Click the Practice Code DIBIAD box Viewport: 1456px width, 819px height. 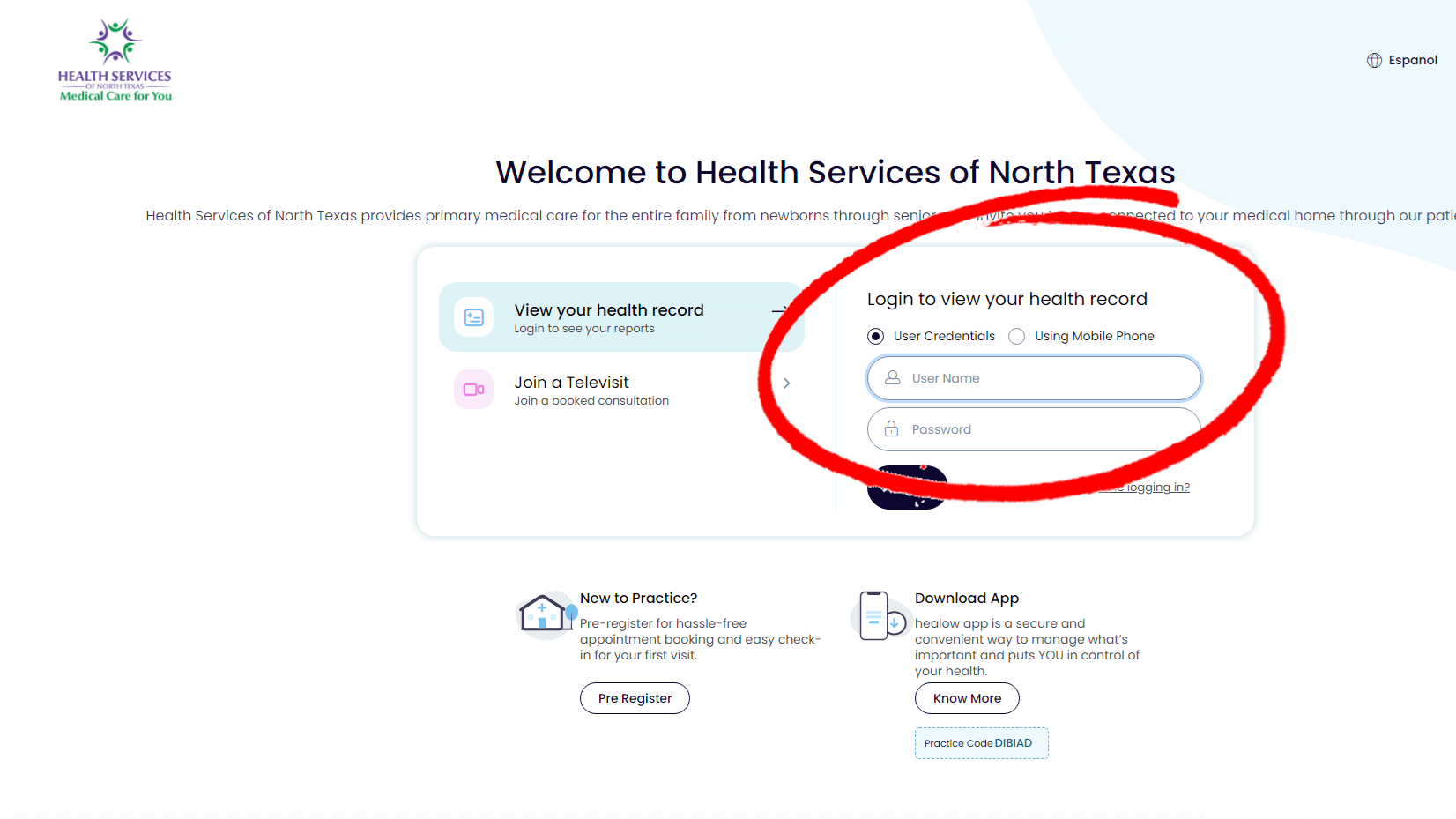point(981,742)
